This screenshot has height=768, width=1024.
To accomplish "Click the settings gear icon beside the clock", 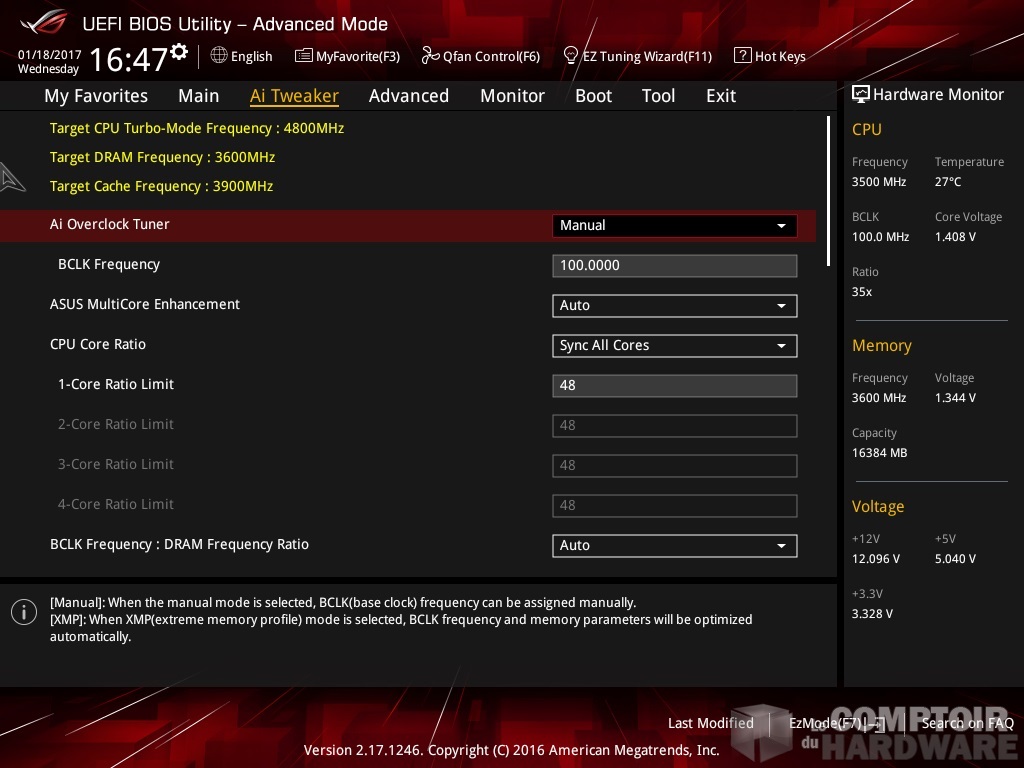I will (x=179, y=51).
